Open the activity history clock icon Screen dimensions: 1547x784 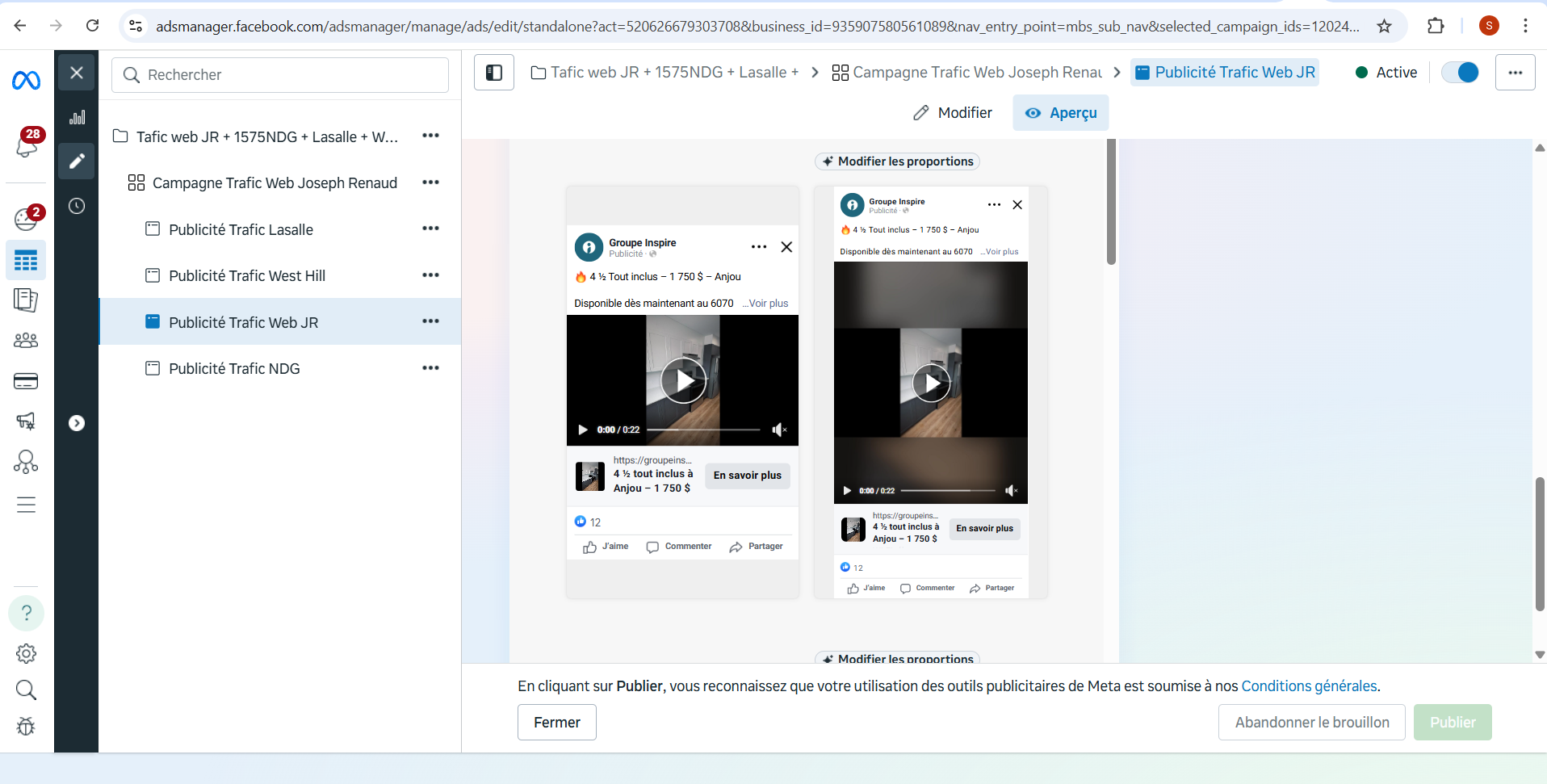click(77, 206)
